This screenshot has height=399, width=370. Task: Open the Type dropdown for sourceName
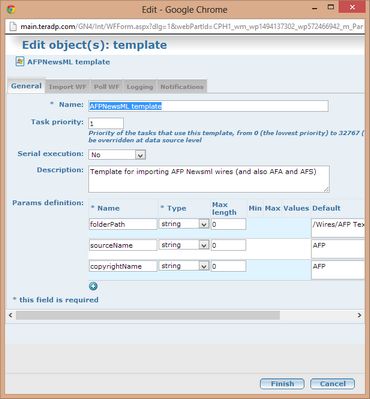(184, 245)
